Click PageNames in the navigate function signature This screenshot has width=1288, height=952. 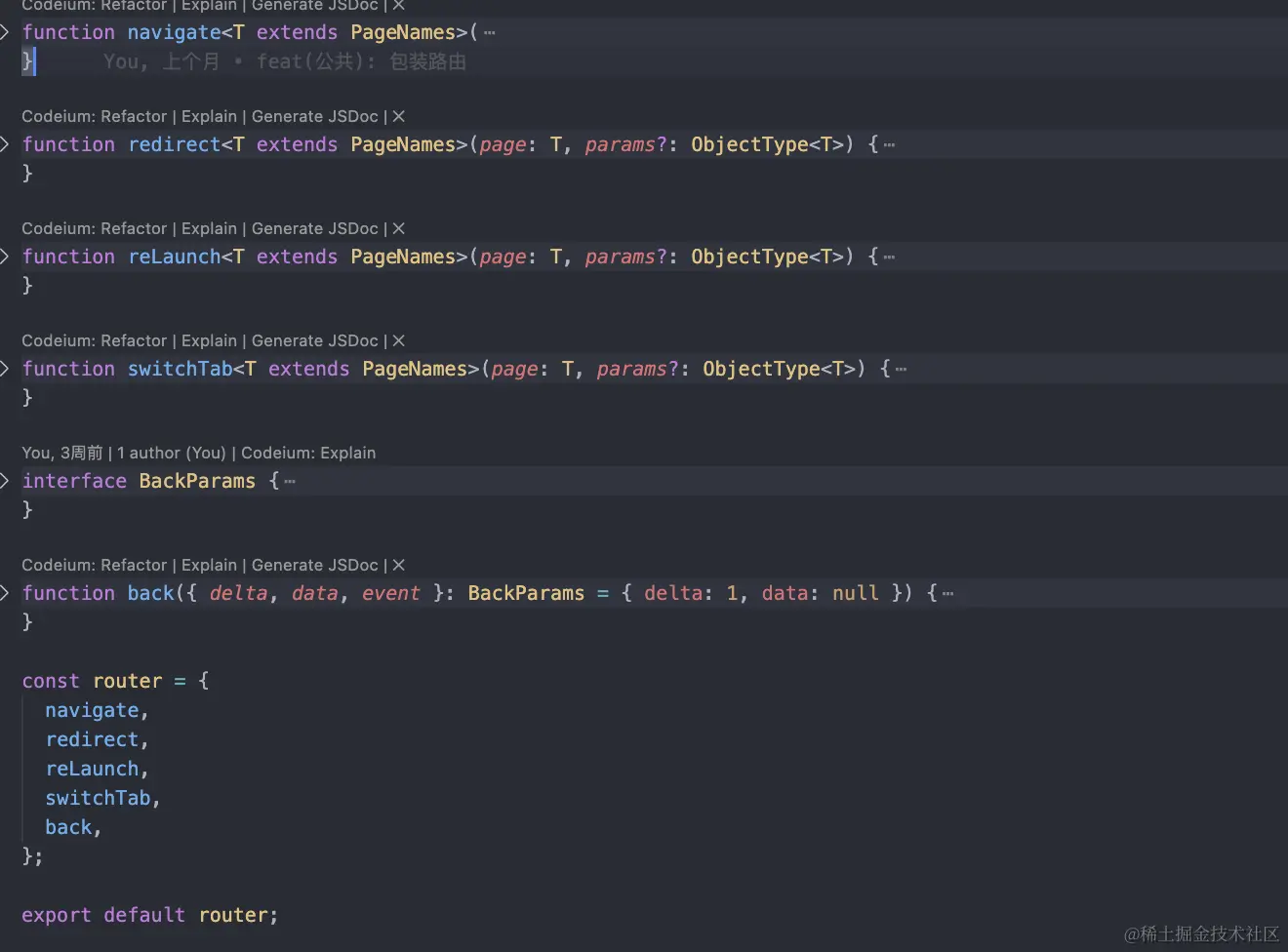(x=403, y=32)
